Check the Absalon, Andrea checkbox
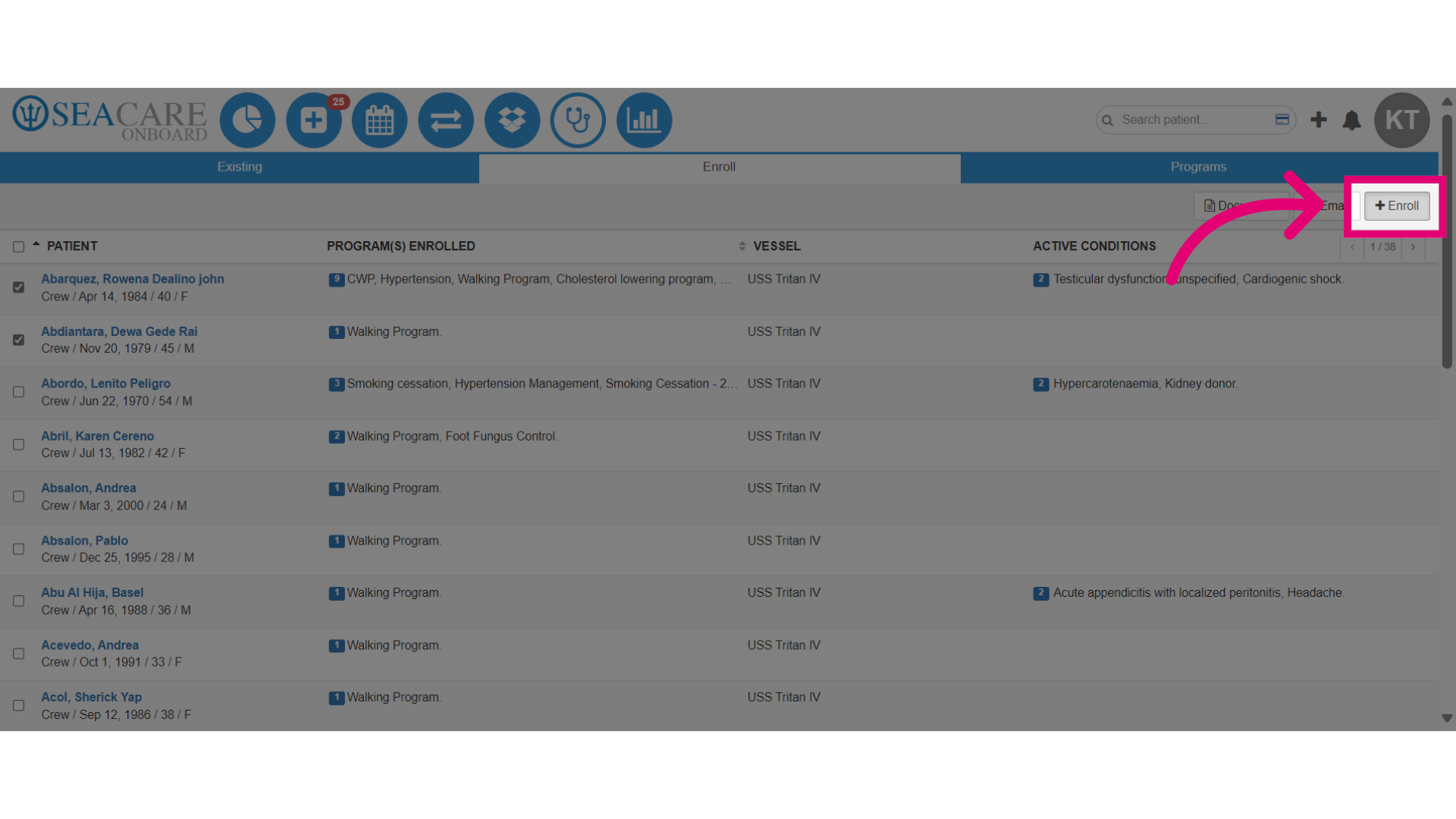 coord(18,497)
